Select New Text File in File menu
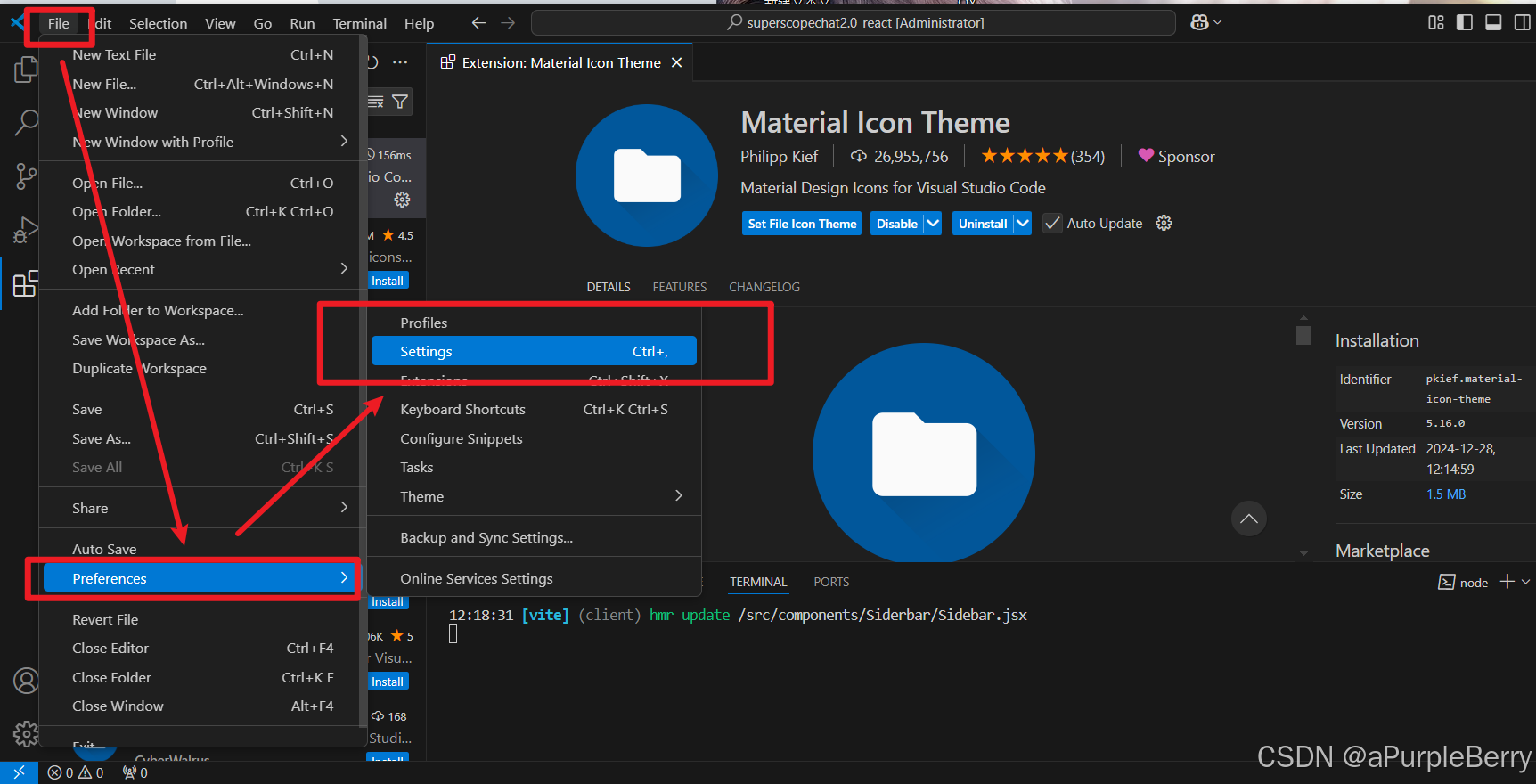Screen dimensions: 1536x784 [202, 54]
